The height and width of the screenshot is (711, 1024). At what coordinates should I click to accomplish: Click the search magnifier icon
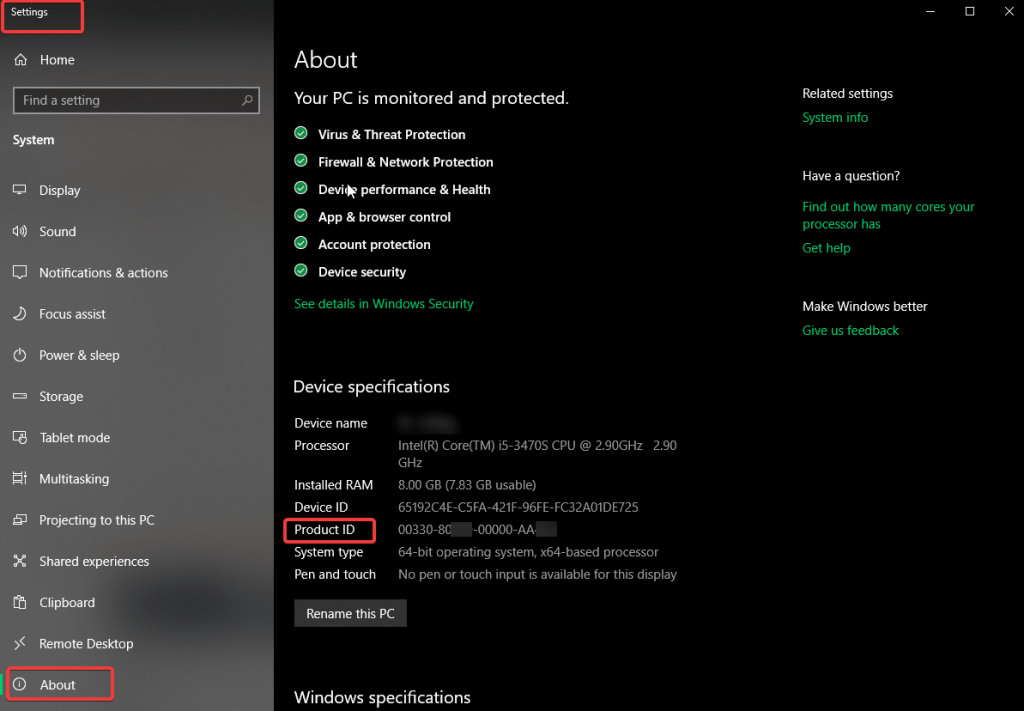[247, 101]
